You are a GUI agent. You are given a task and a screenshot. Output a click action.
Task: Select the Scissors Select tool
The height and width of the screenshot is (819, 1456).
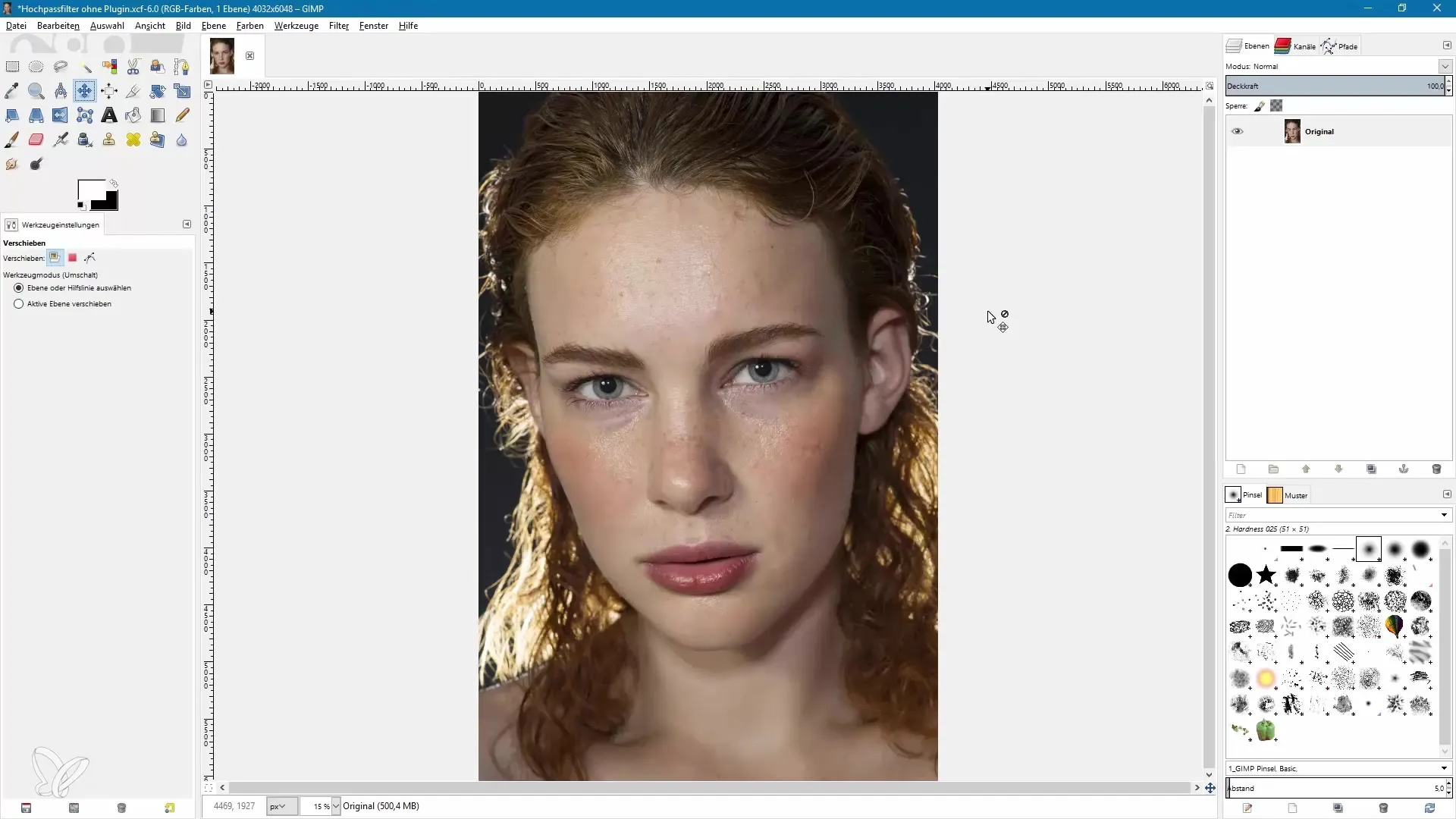133,67
